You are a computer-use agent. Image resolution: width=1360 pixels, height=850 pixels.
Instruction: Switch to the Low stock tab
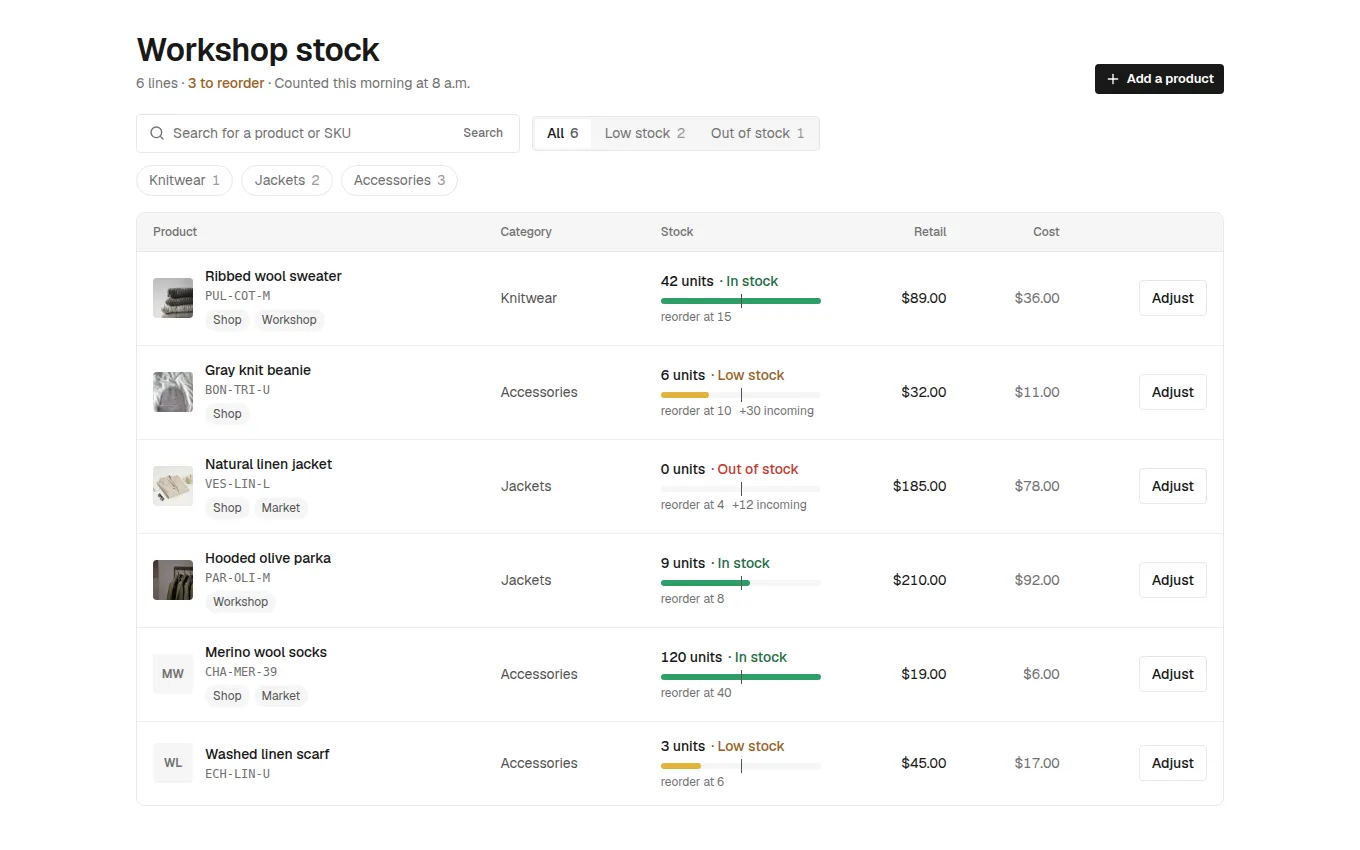click(x=645, y=133)
